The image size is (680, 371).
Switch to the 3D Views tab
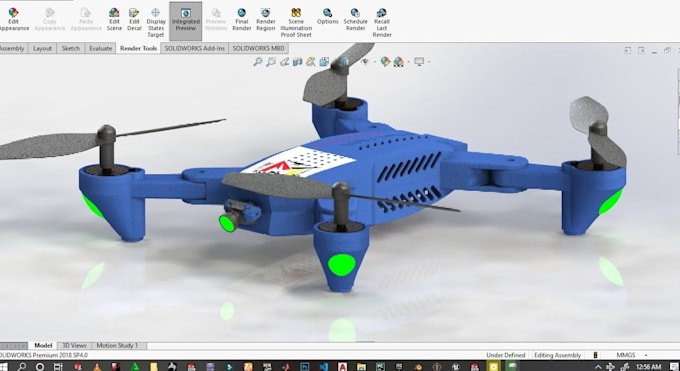pos(74,345)
